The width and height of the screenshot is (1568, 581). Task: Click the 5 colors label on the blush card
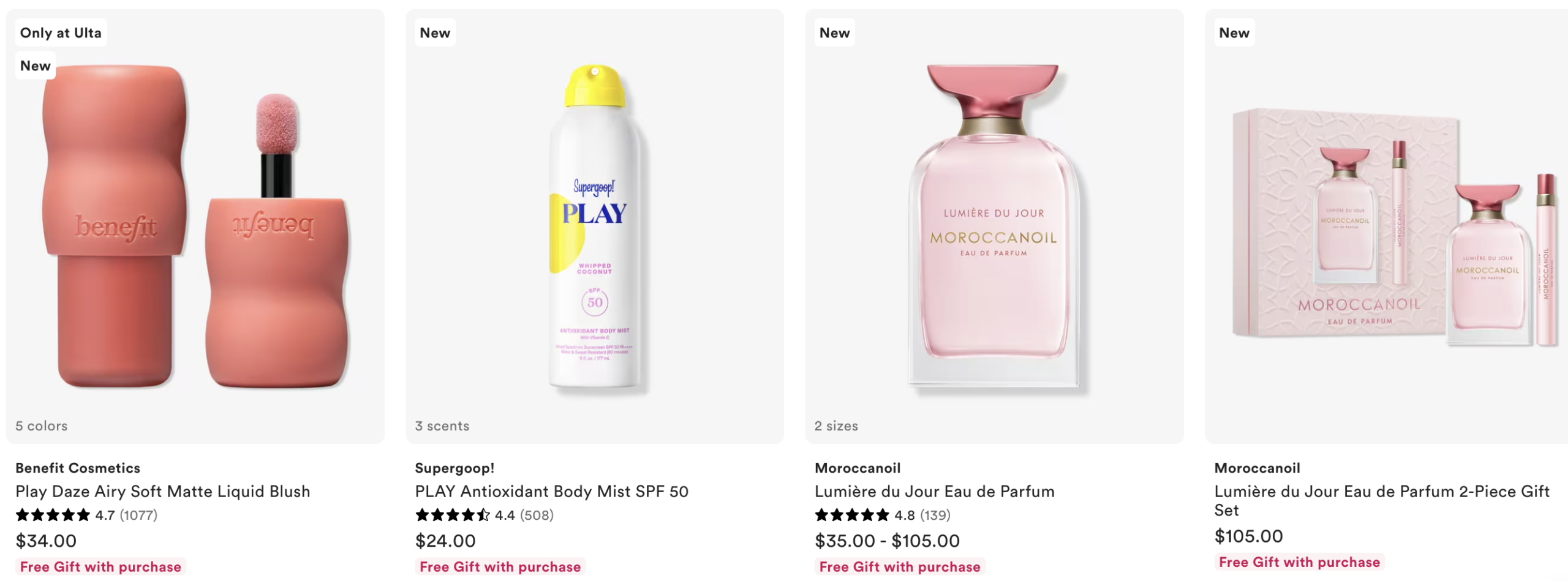(x=42, y=426)
